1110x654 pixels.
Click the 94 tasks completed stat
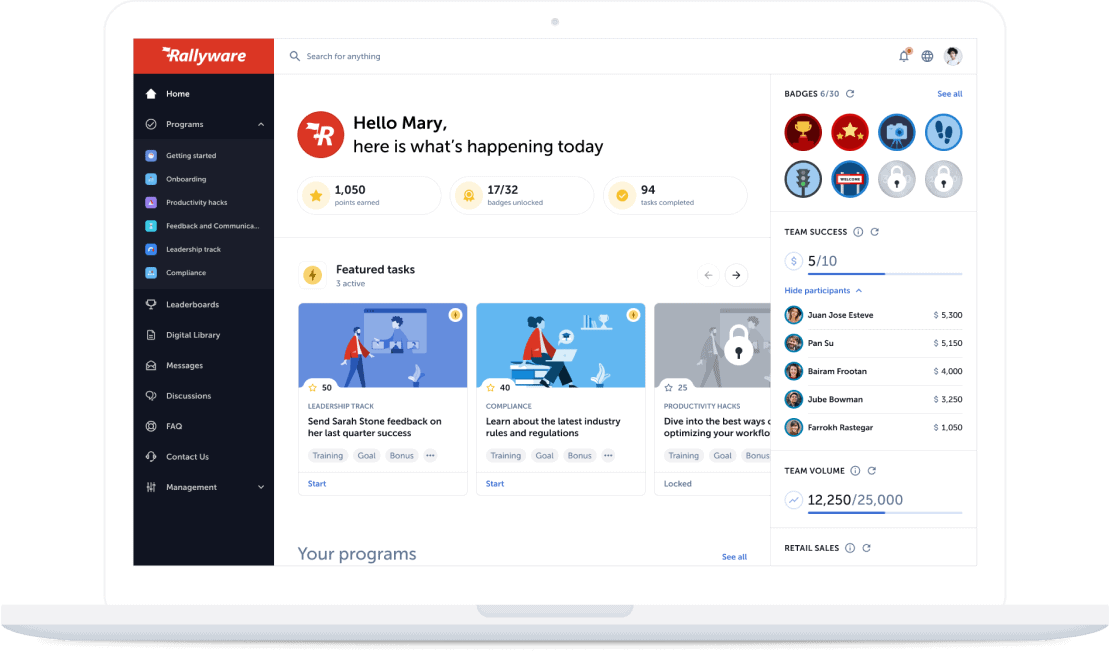pyautogui.click(x=675, y=195)
